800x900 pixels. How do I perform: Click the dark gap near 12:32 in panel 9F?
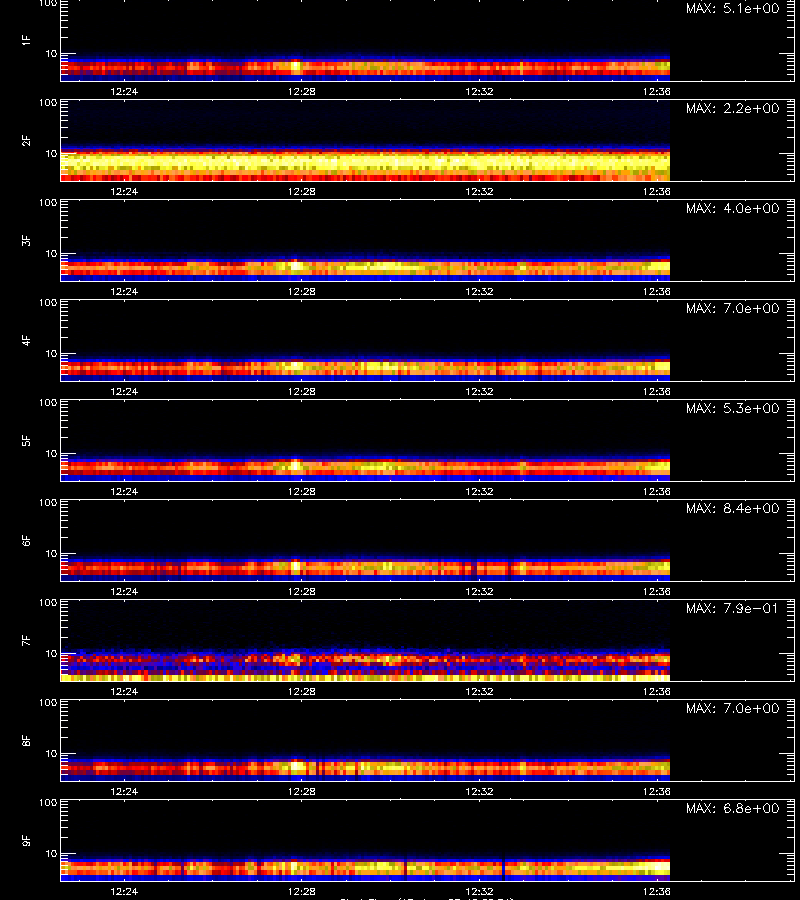click(503, 870)
